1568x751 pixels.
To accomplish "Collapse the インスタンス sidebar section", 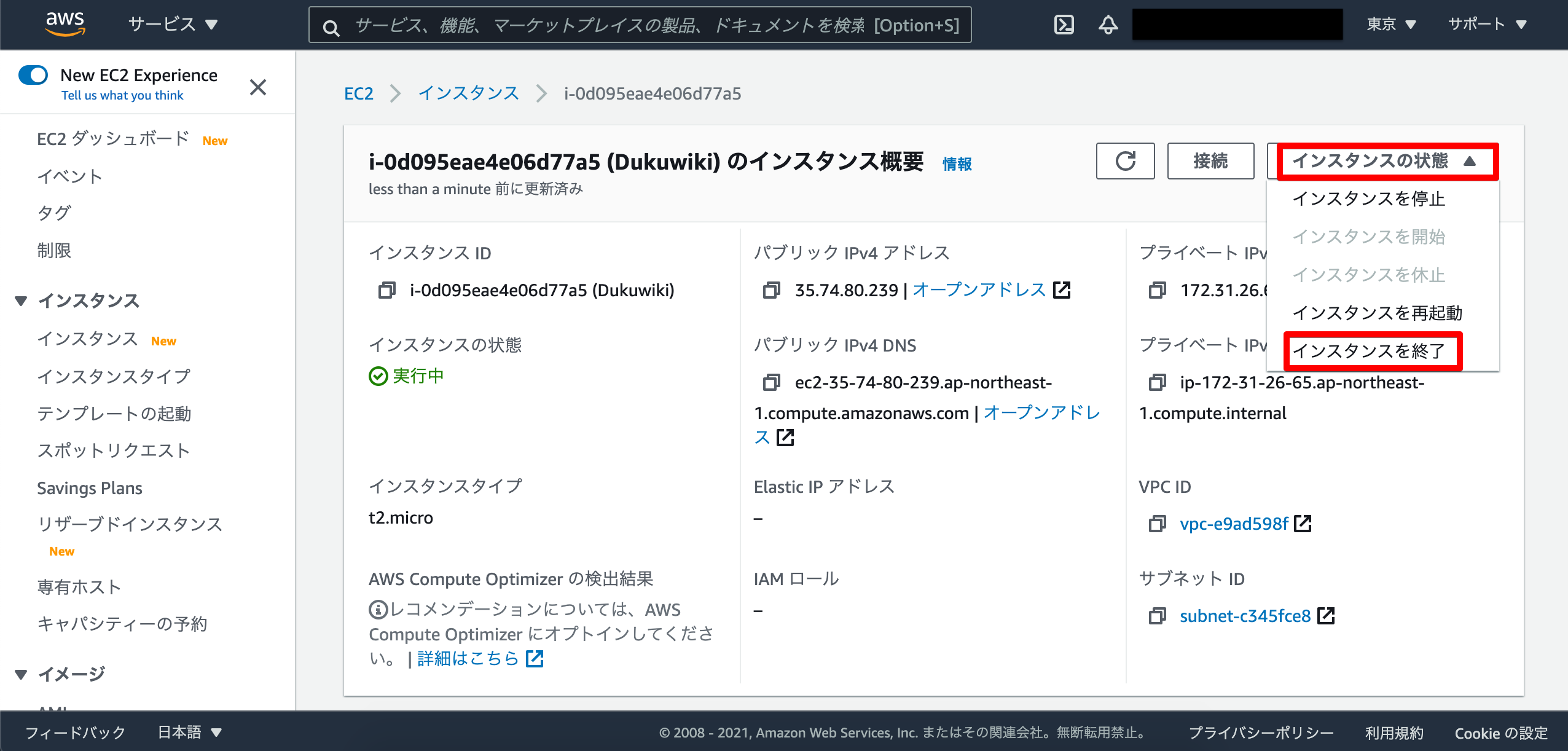I will click(21, 301).
